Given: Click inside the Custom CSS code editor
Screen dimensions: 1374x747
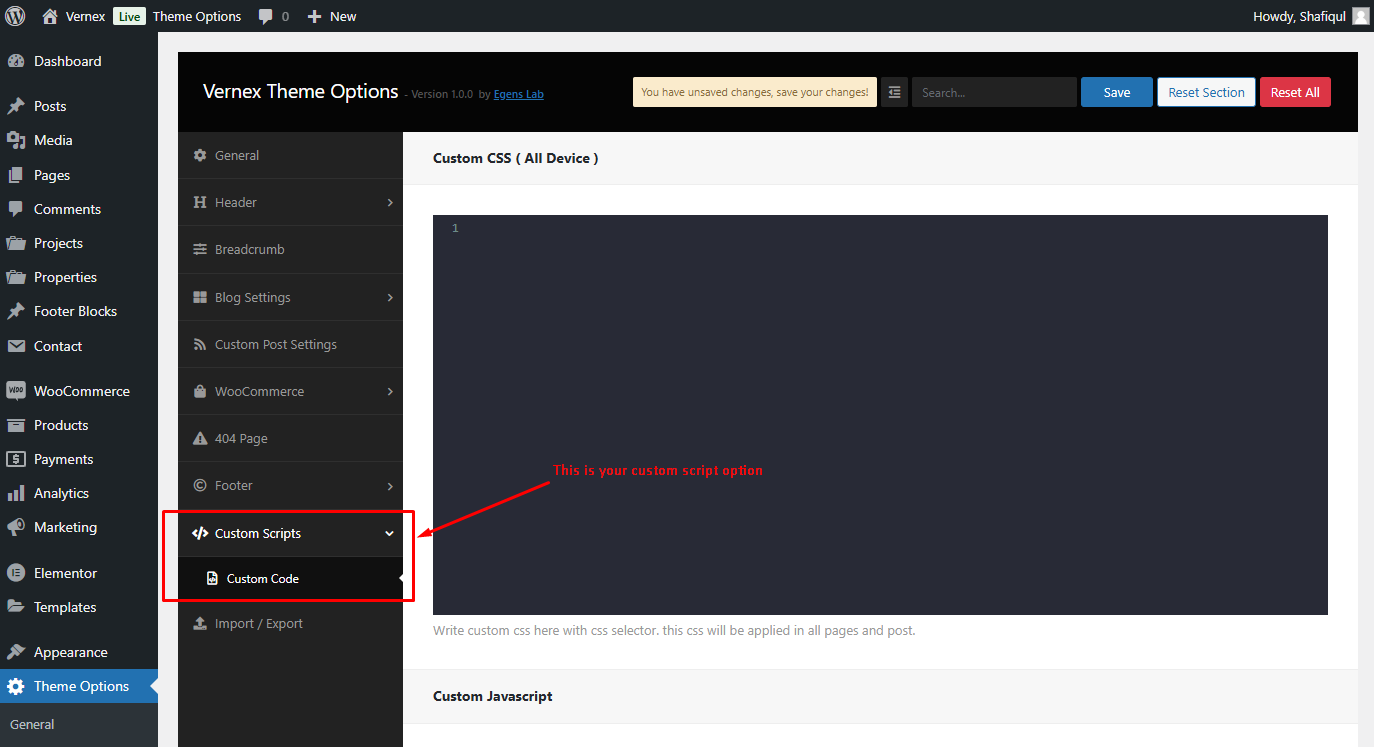Looking at the screenshot, I should (x=880, y=415).
